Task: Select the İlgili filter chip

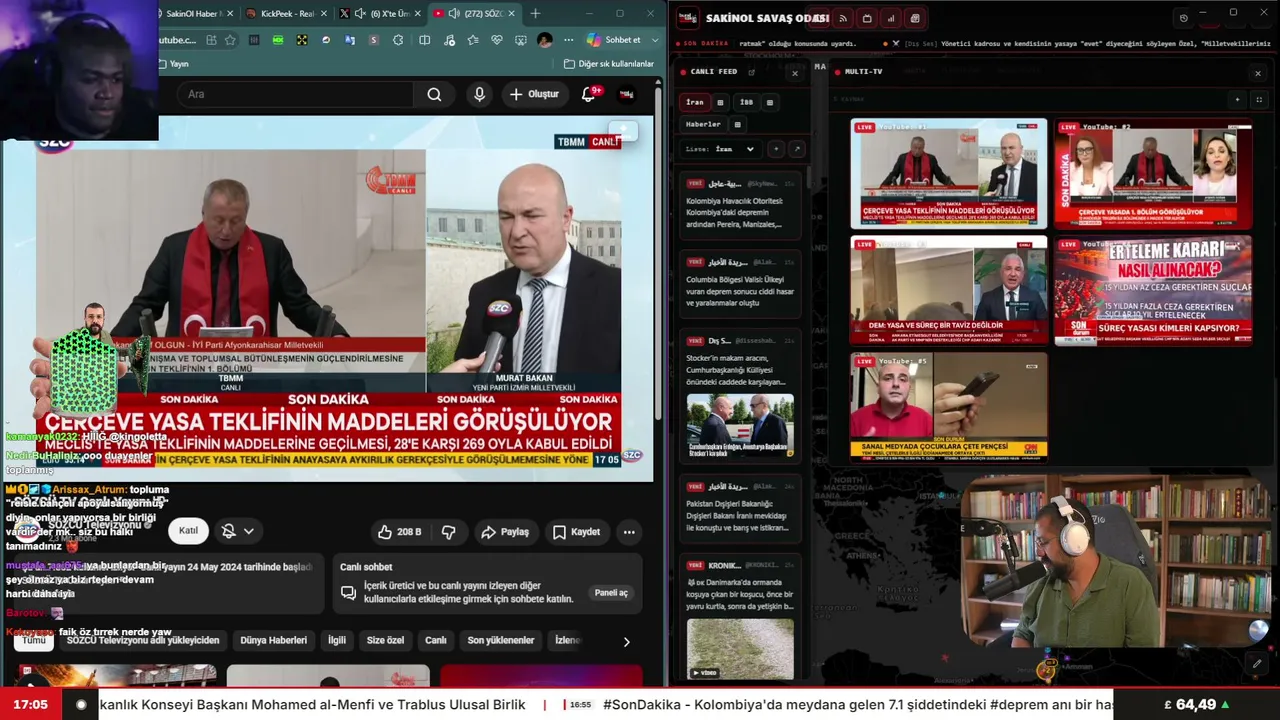Action: (x=337, y=640)
